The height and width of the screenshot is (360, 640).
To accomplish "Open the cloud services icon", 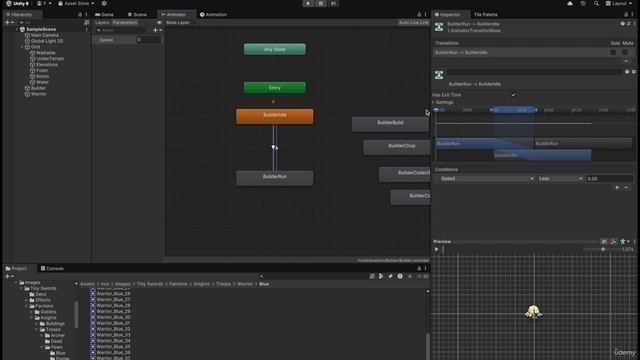I will click(570, 3).
